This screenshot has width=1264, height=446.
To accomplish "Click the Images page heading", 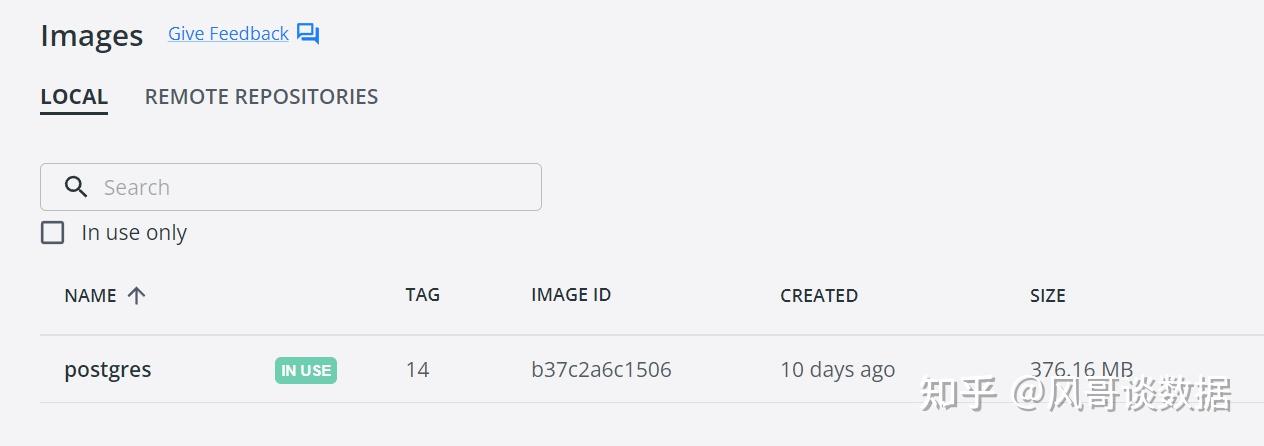I will tap(92, 36).
